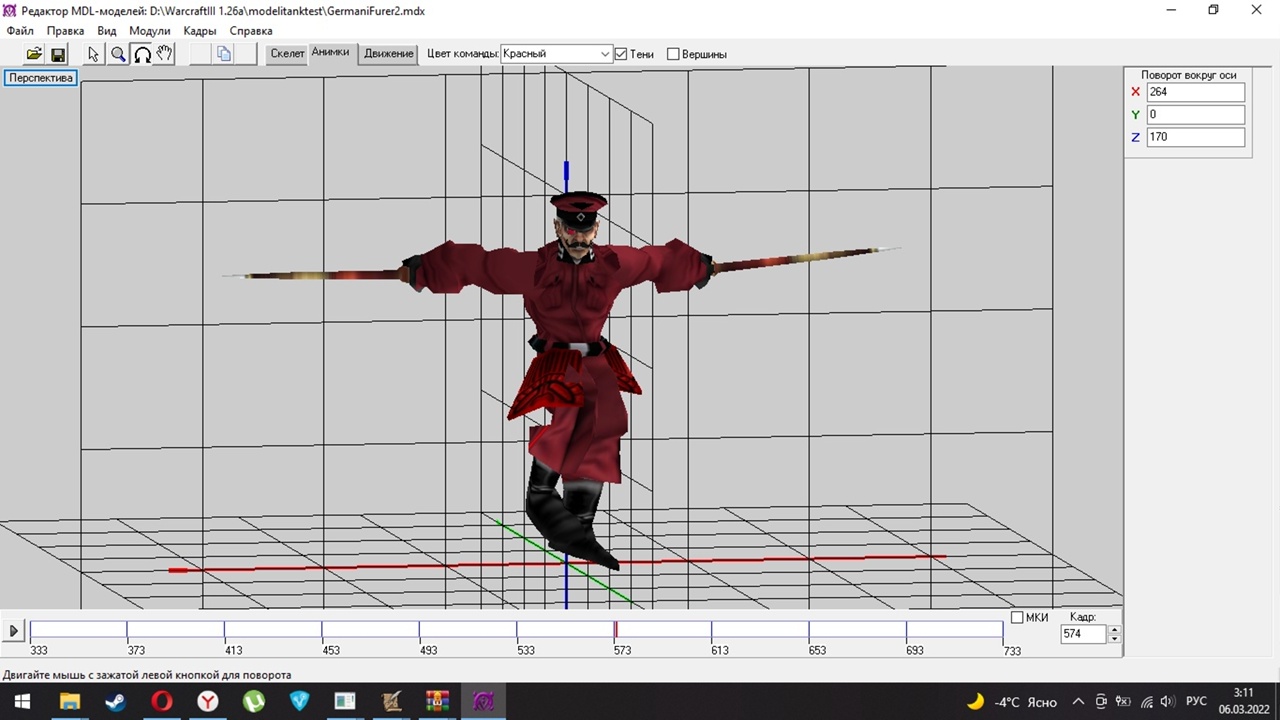Open the Кадры menu
The width and height of the screenshot is (1280, 720).
point(200,31)
